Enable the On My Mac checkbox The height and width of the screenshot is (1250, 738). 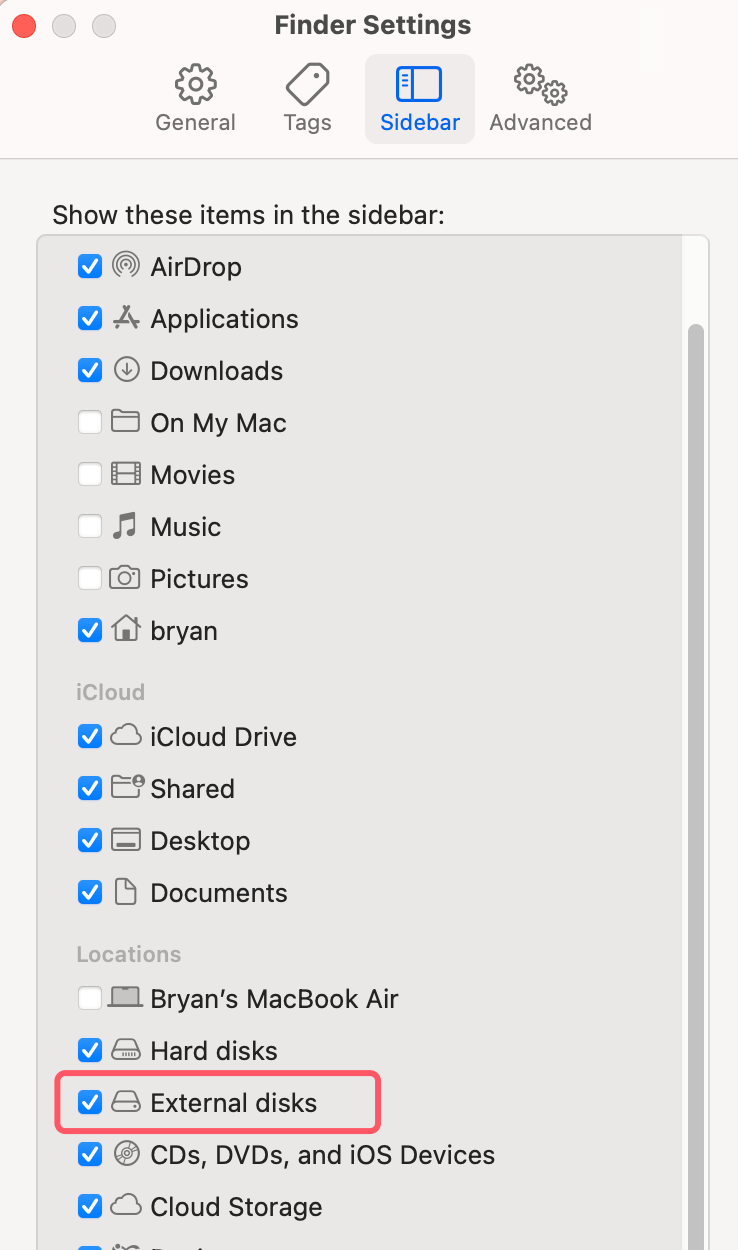[89, 422]
